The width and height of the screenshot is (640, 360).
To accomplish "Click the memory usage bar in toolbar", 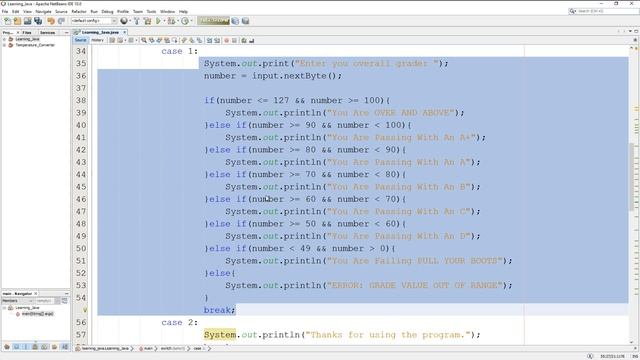I will pyautogui.click(x=213, y=21).
